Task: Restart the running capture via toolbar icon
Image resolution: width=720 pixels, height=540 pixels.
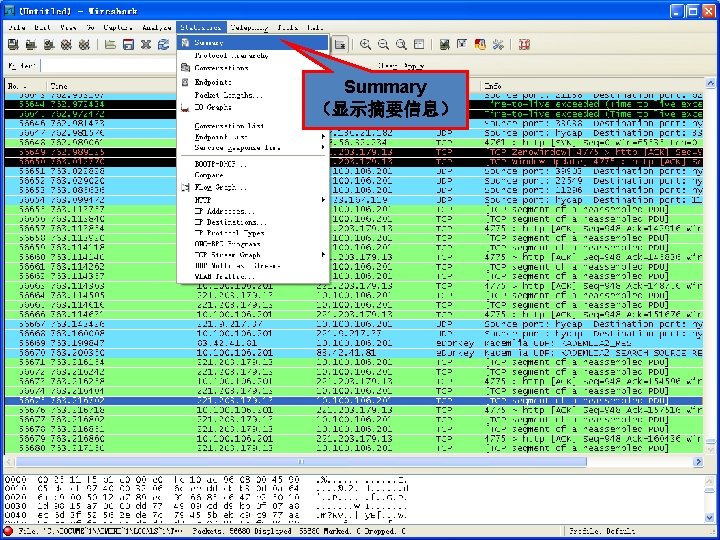Action: click(x=84, y=45)
